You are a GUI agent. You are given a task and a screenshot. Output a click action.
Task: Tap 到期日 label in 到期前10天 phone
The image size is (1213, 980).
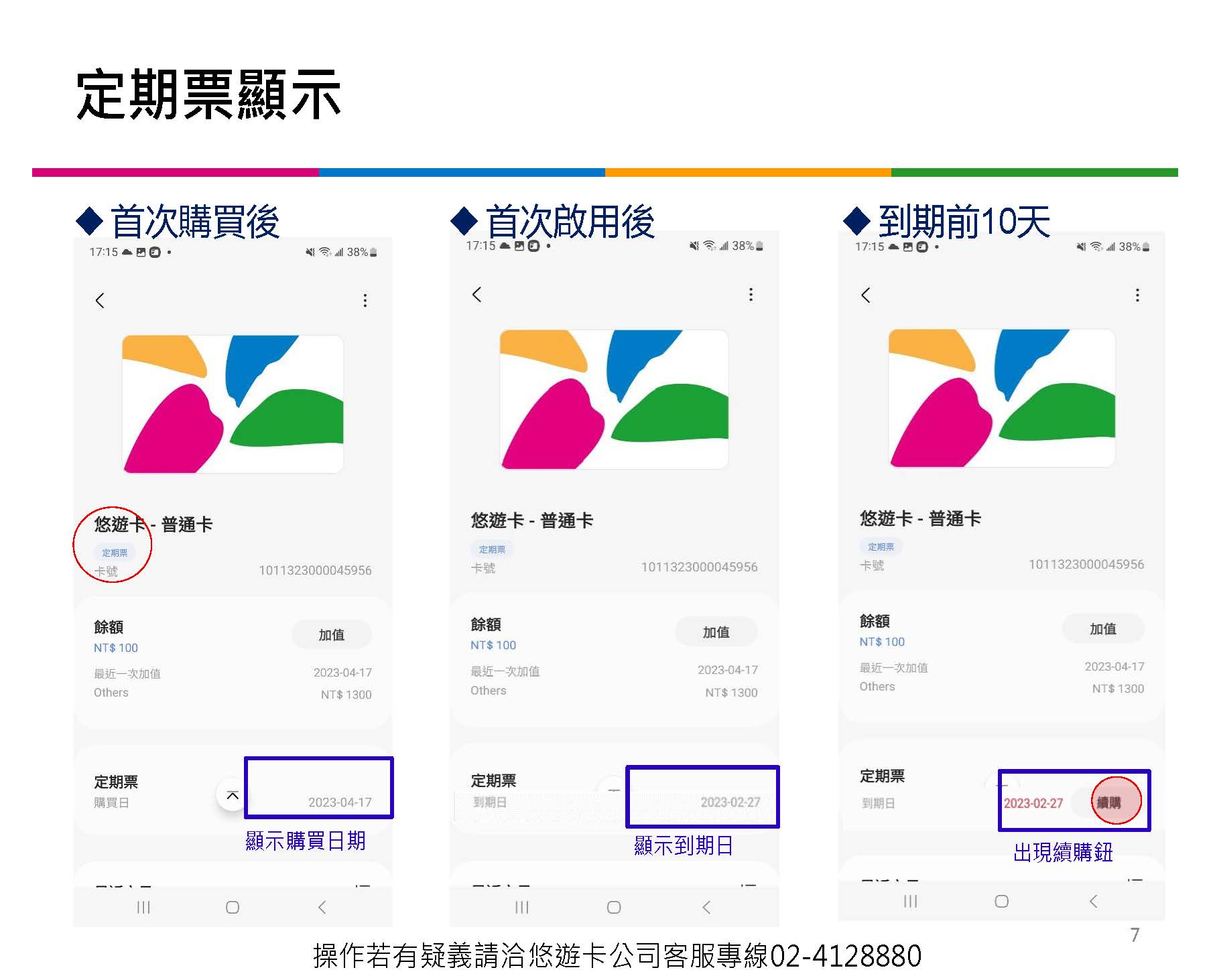(x=879, y=803)
